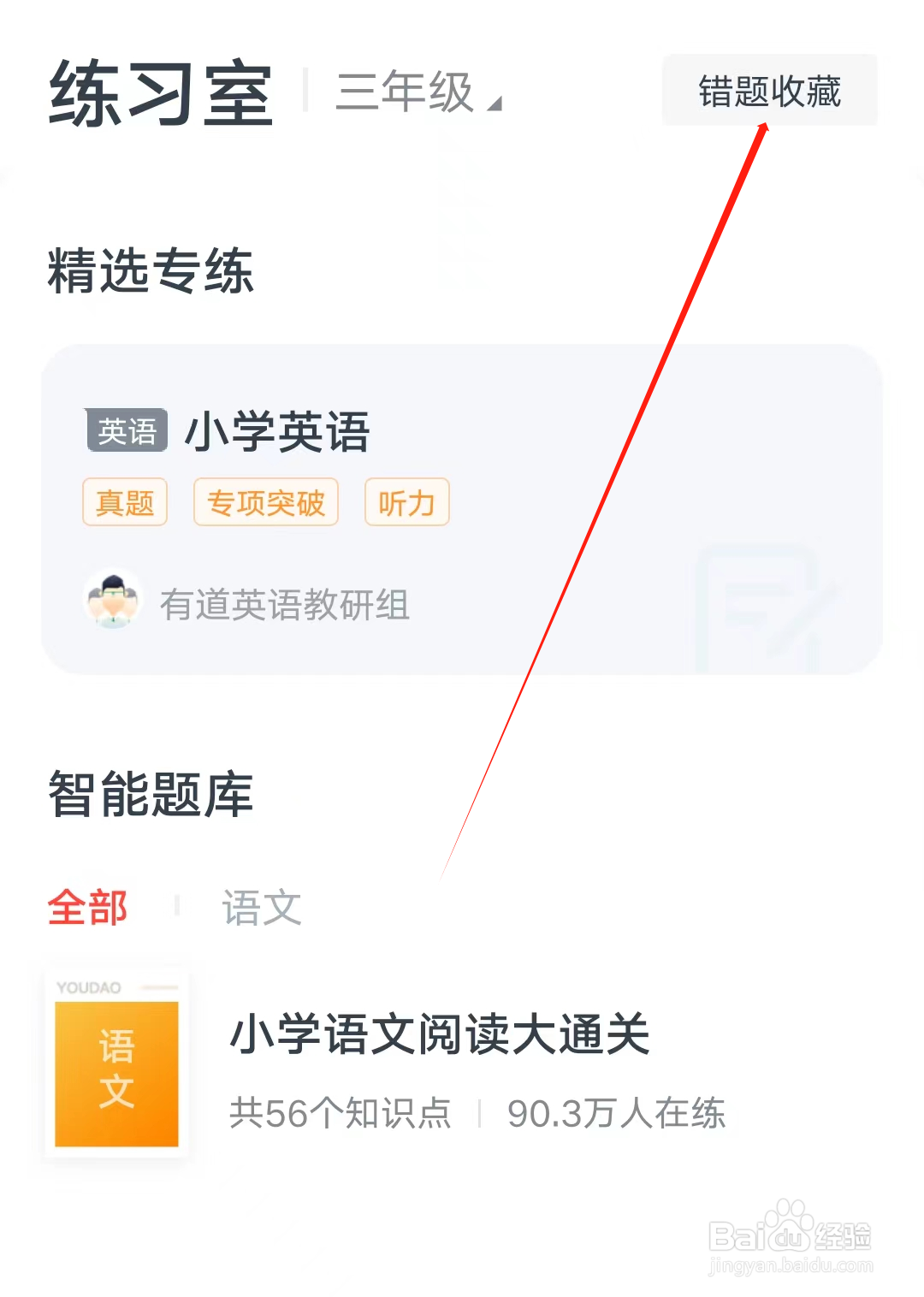The image size is (924, 1297).
Task: Select the 真题 tag
Action: click(x=125, y=502)
